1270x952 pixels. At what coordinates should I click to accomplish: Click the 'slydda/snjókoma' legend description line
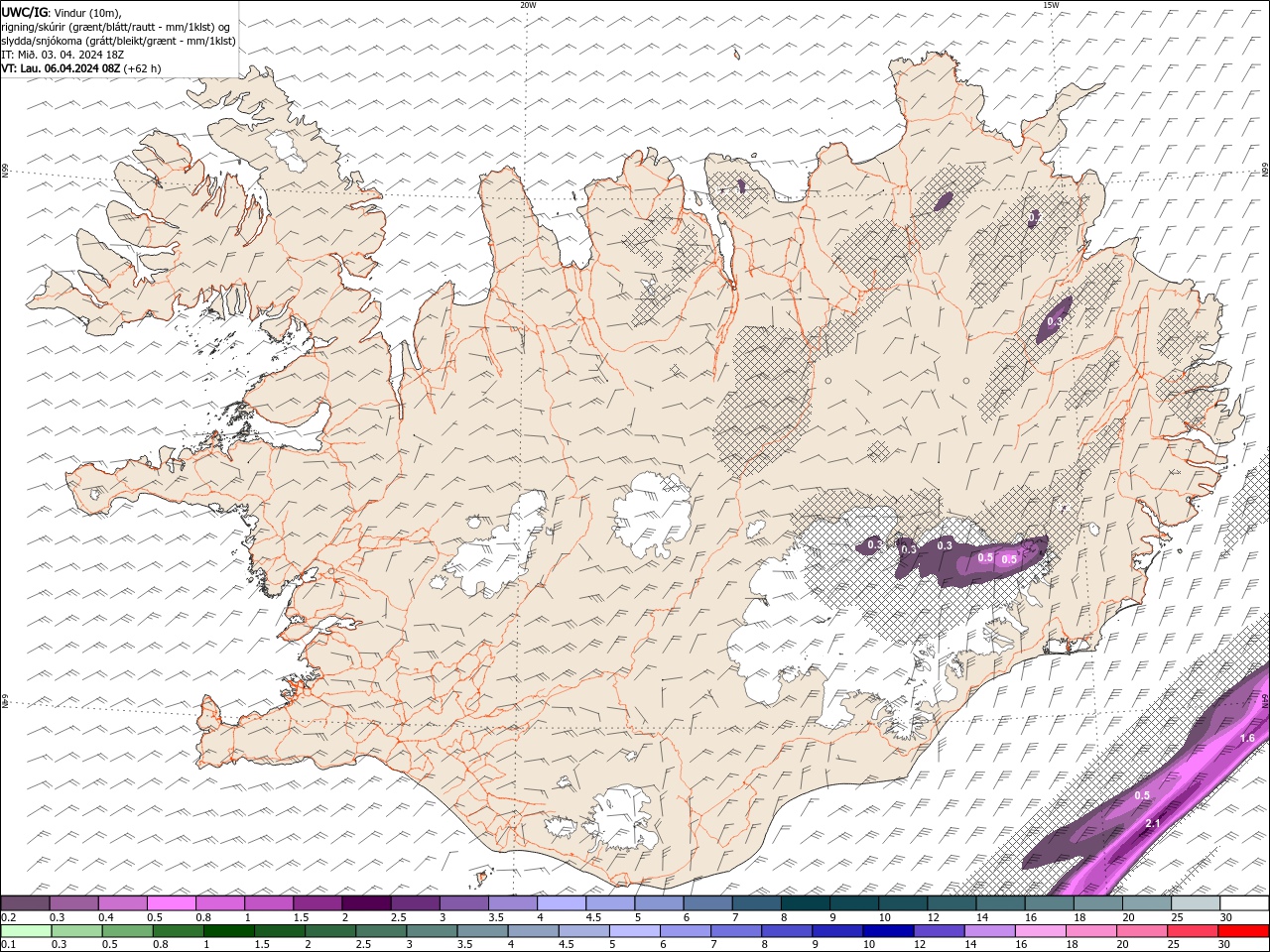pos(118,41)
